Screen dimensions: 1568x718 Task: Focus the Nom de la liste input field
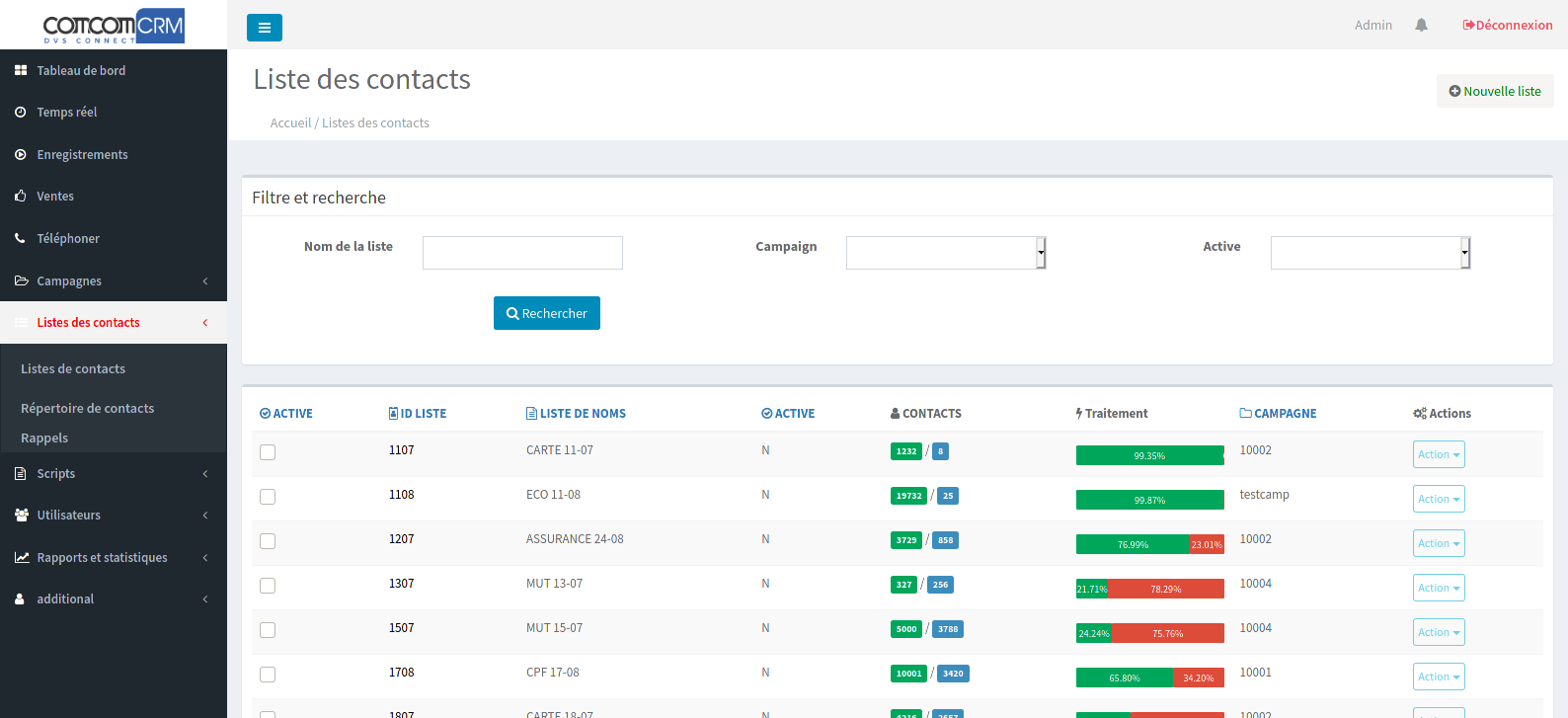522,253
